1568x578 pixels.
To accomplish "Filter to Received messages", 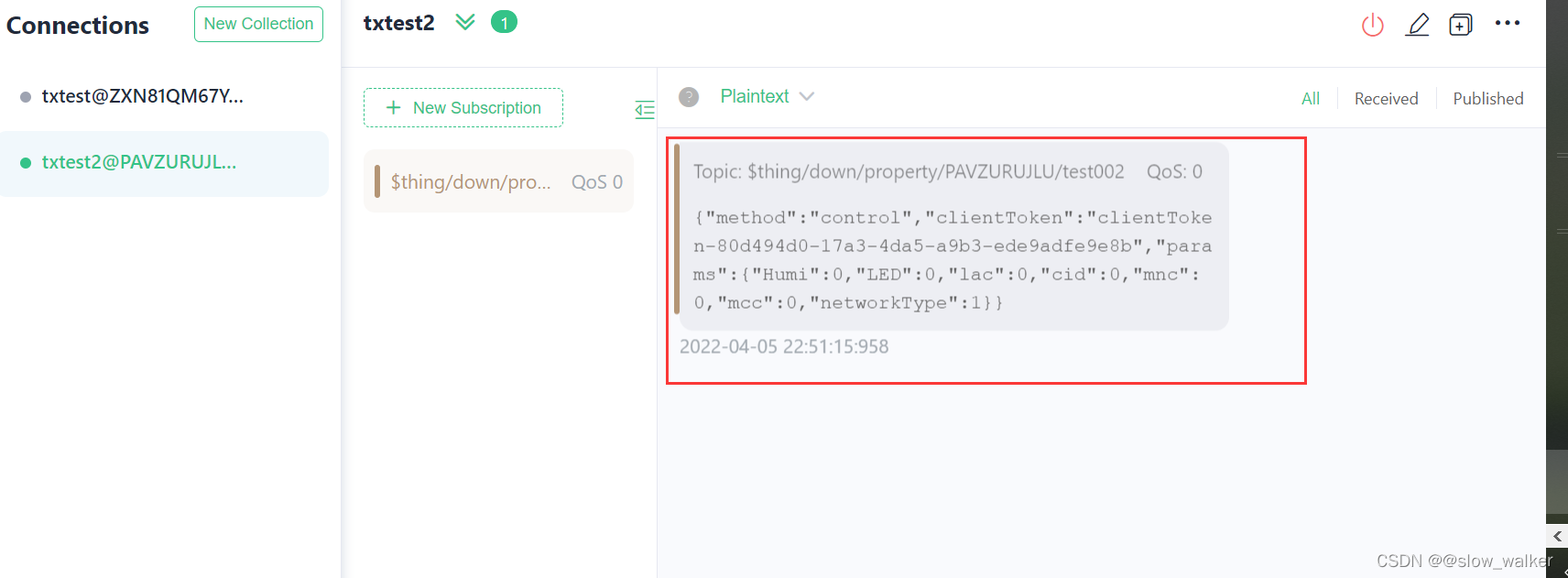I will pos(1386,99).
